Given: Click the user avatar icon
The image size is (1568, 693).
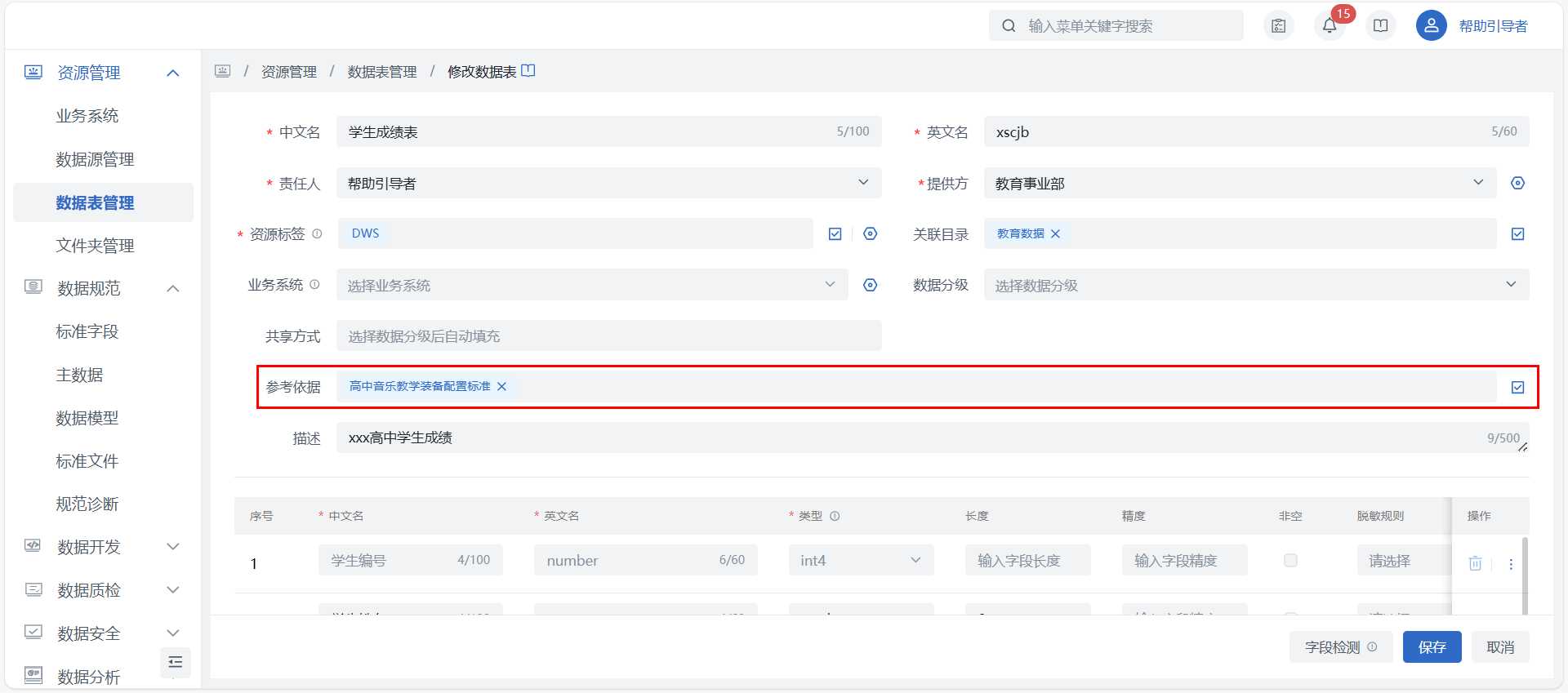Looking at the screenshot, I should tap(1431, 26).
